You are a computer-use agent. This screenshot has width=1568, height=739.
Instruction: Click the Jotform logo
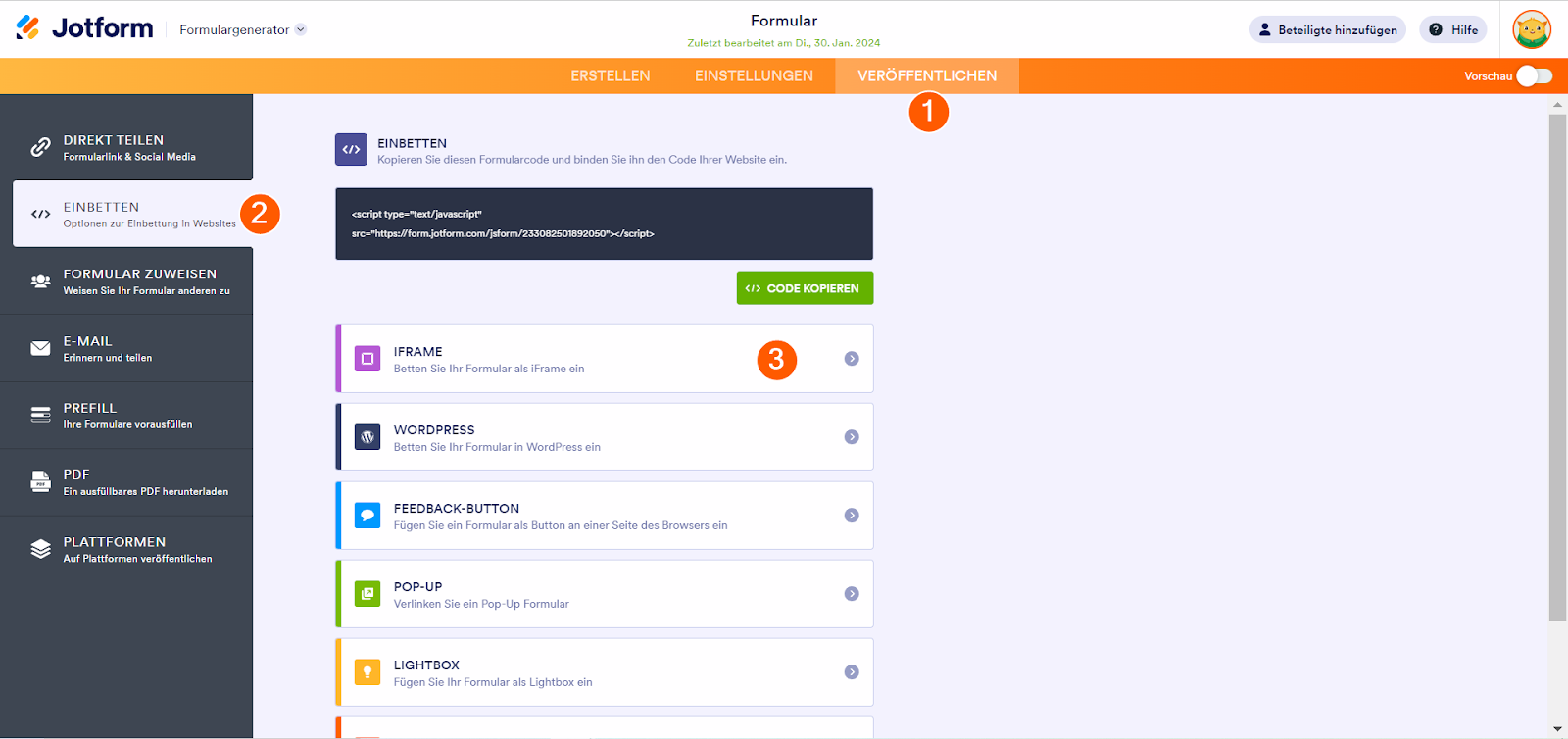pyautogui.click(x=84, y=28)
